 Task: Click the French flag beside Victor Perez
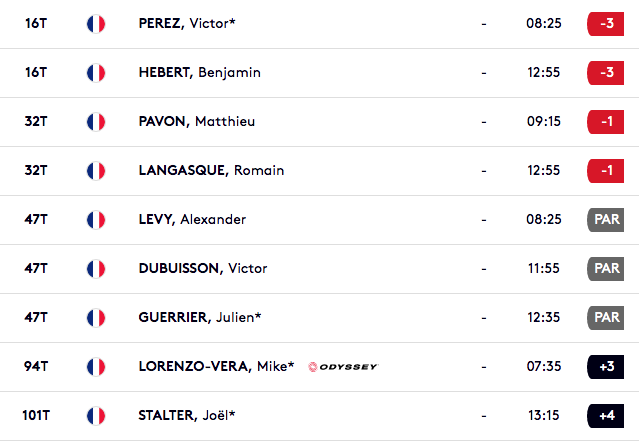tap(96, 24)
